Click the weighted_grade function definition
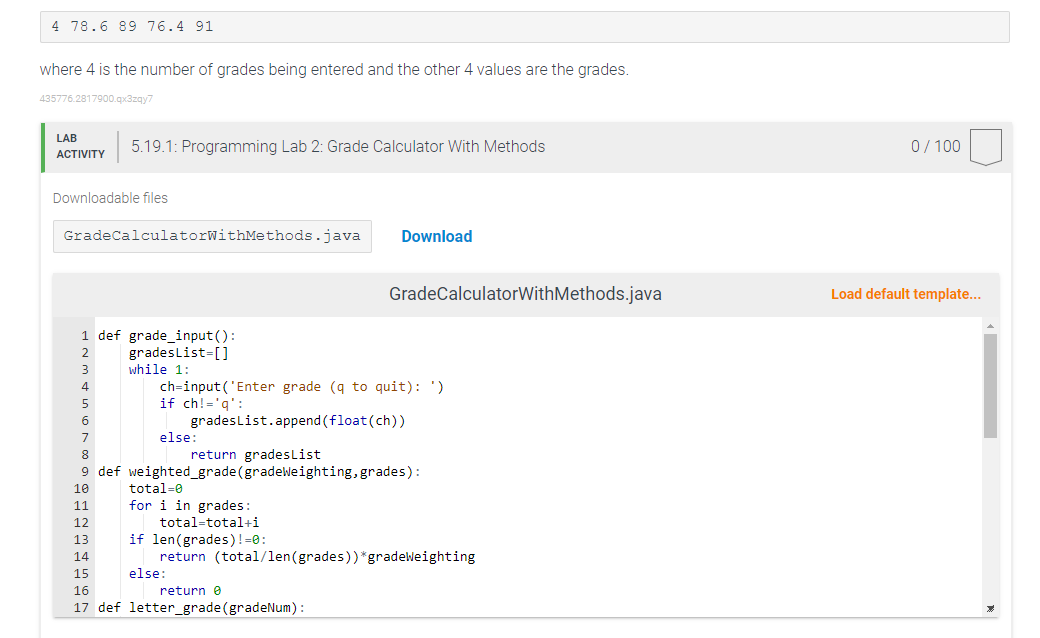 (260, 471)
